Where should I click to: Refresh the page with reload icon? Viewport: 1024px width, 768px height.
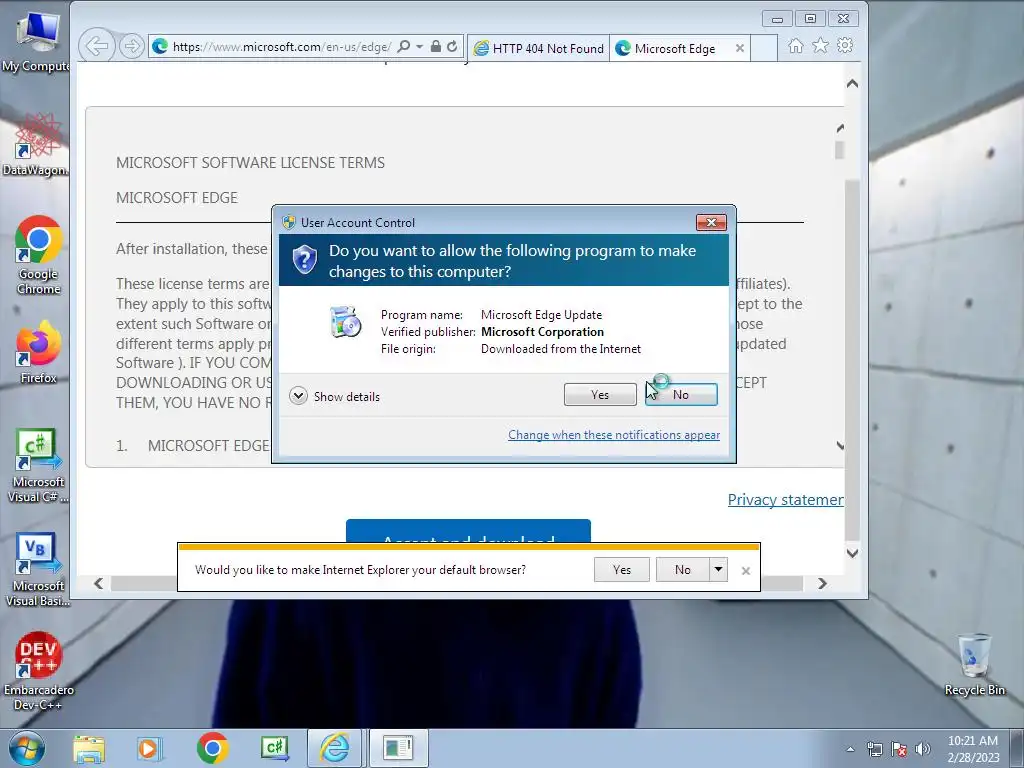(x=452, y=46)
